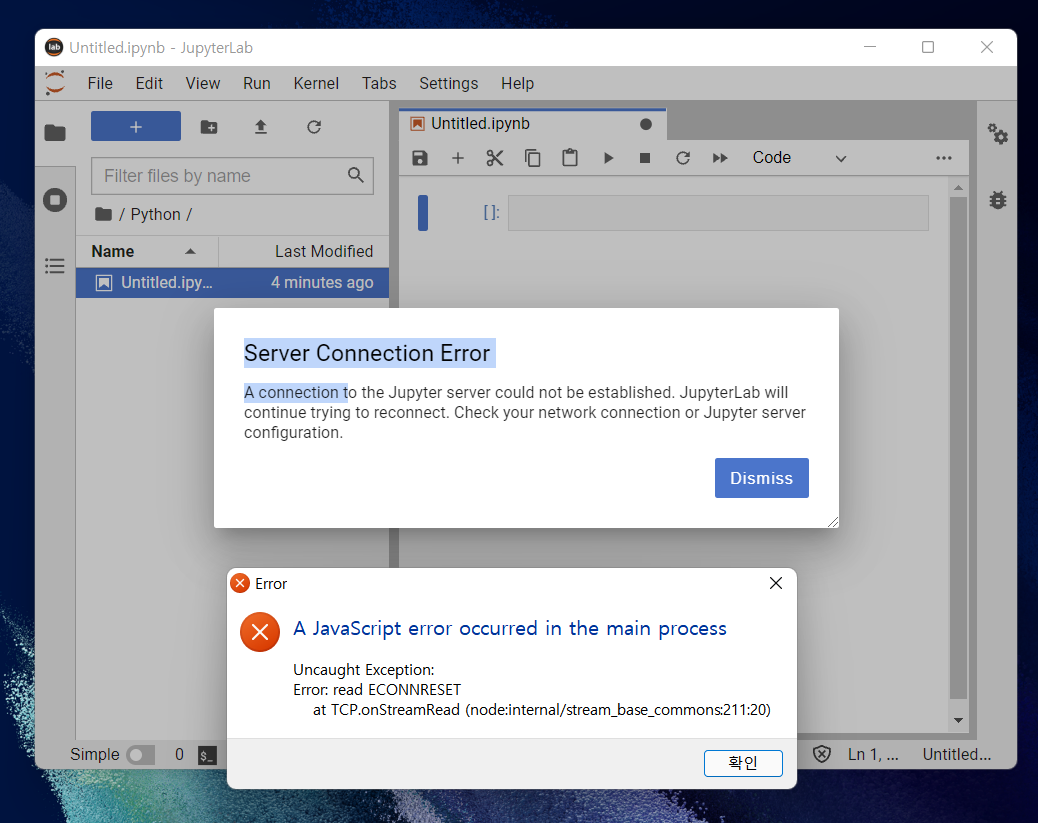This screenshot has width=1038, height=823.
Task: Click the Untitled... label in status bar
Action: point(957,754)
